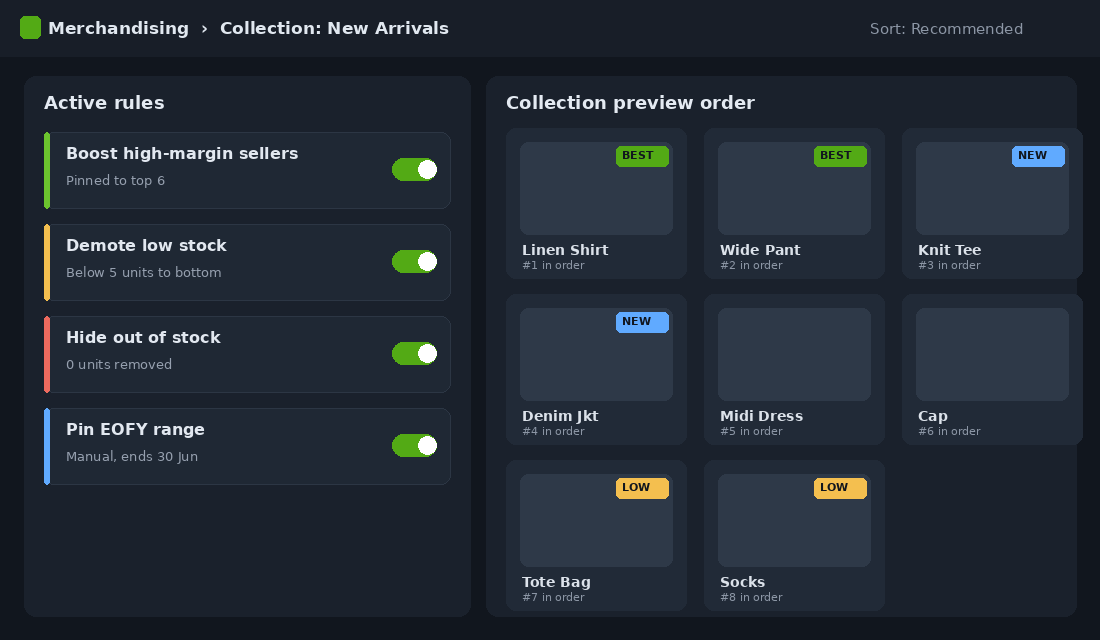Click the 'Manual, ends 30 Jun' text
Screen dimensions: 1100x640
coord(132,456)
